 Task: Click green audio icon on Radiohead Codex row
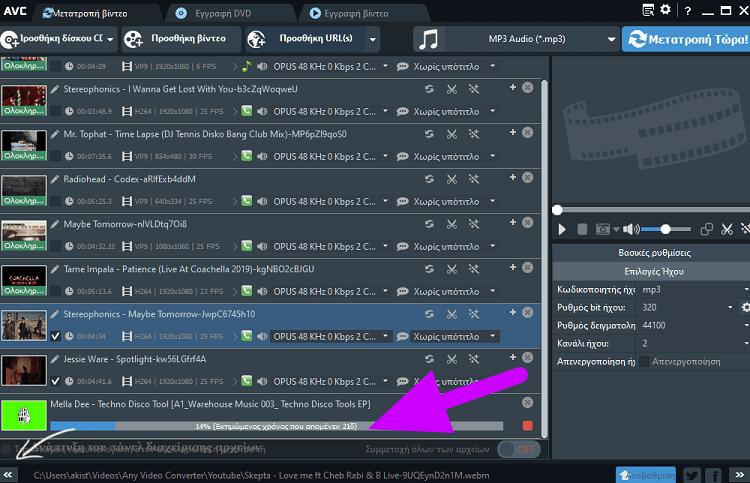click(x=246, y=200)
